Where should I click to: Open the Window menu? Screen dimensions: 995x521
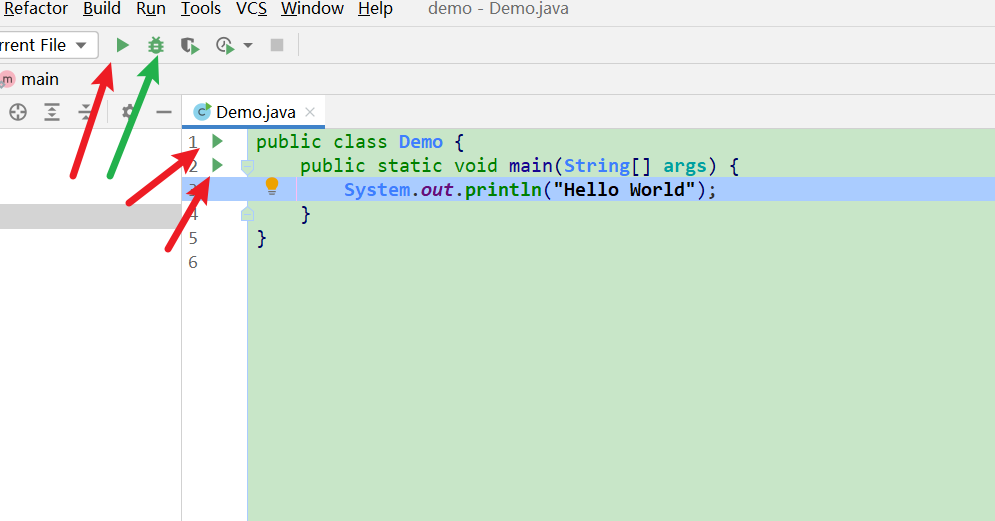pos(312,9)
